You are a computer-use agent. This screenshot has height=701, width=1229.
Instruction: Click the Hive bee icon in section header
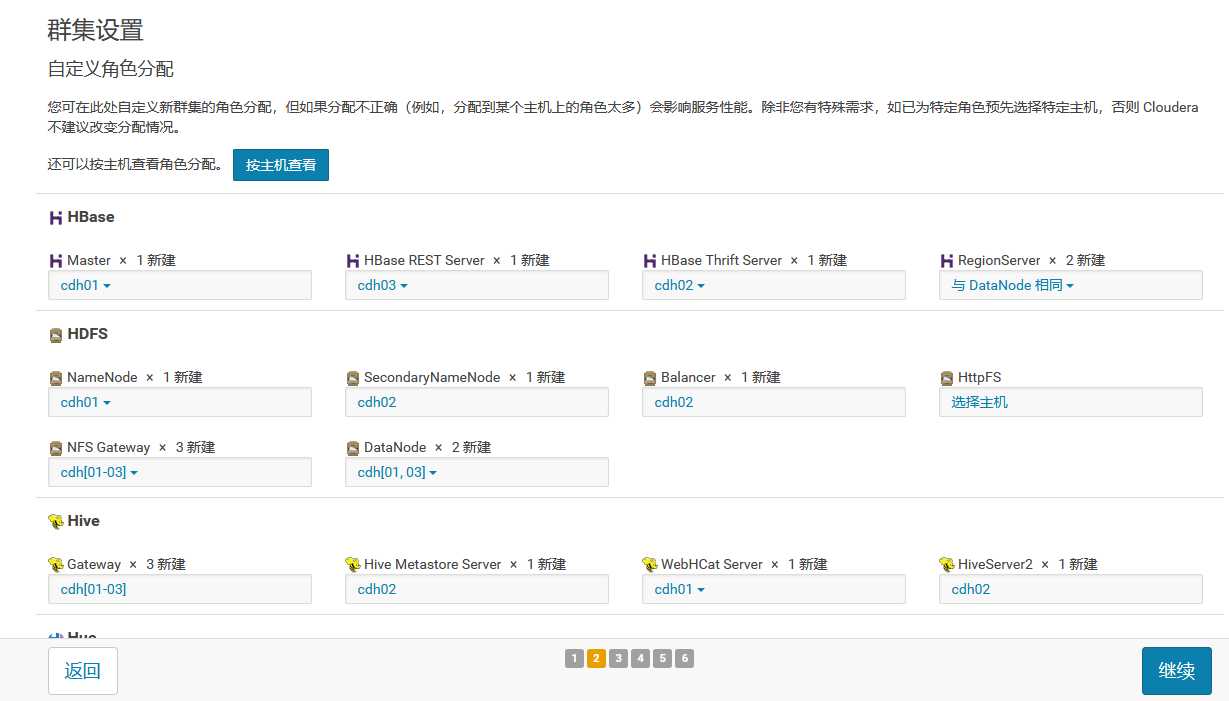tap(56, 521)
